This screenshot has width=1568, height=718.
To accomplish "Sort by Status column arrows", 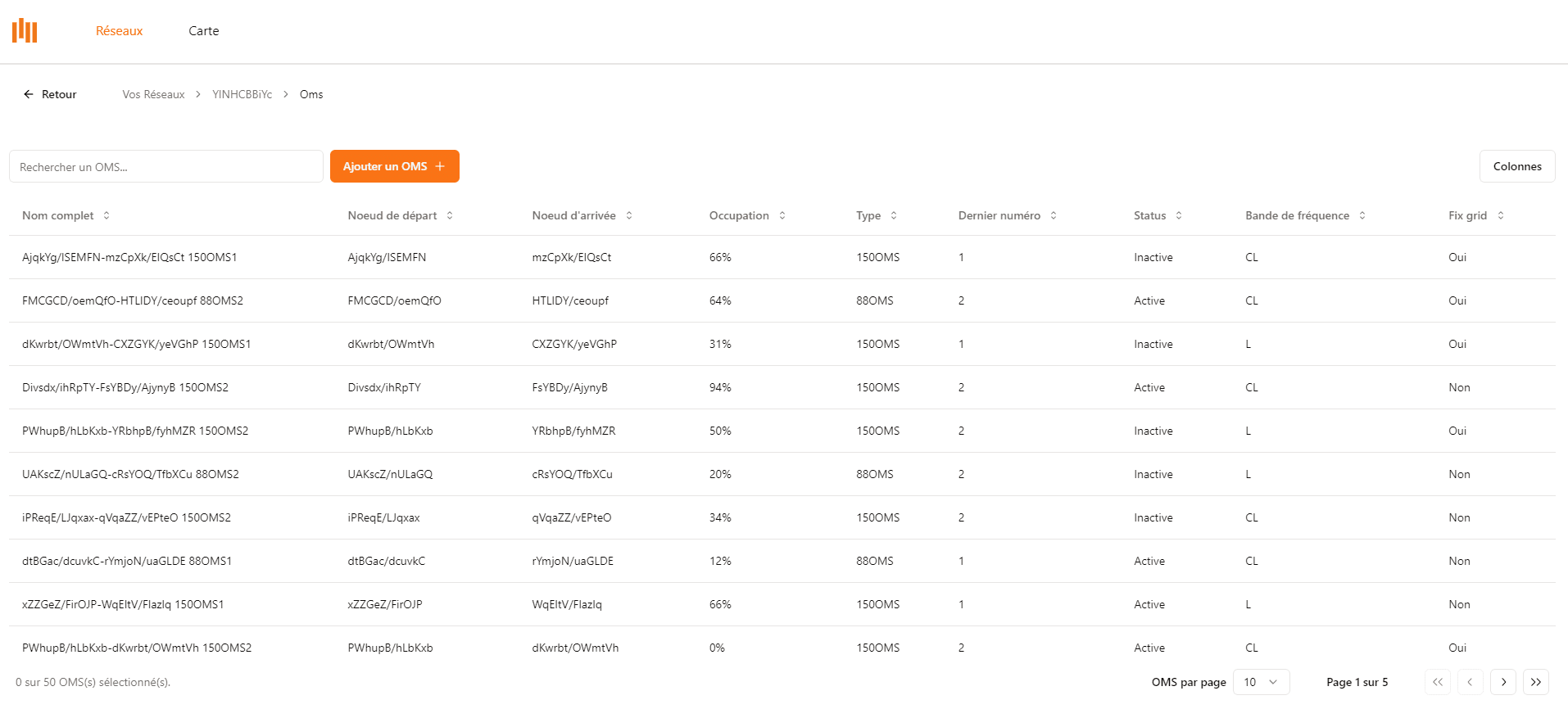I will (x=1179, y=215).
